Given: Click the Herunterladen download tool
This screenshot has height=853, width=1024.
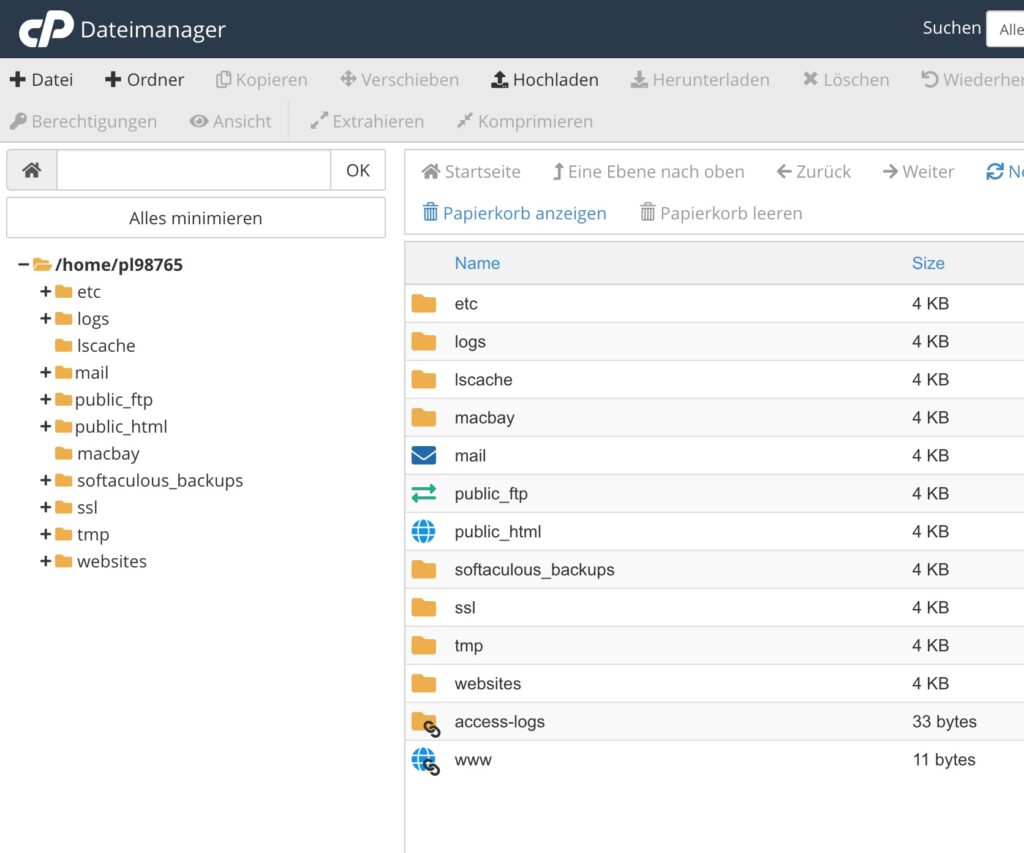Looking at the screenshot, I should coord(699,80).
